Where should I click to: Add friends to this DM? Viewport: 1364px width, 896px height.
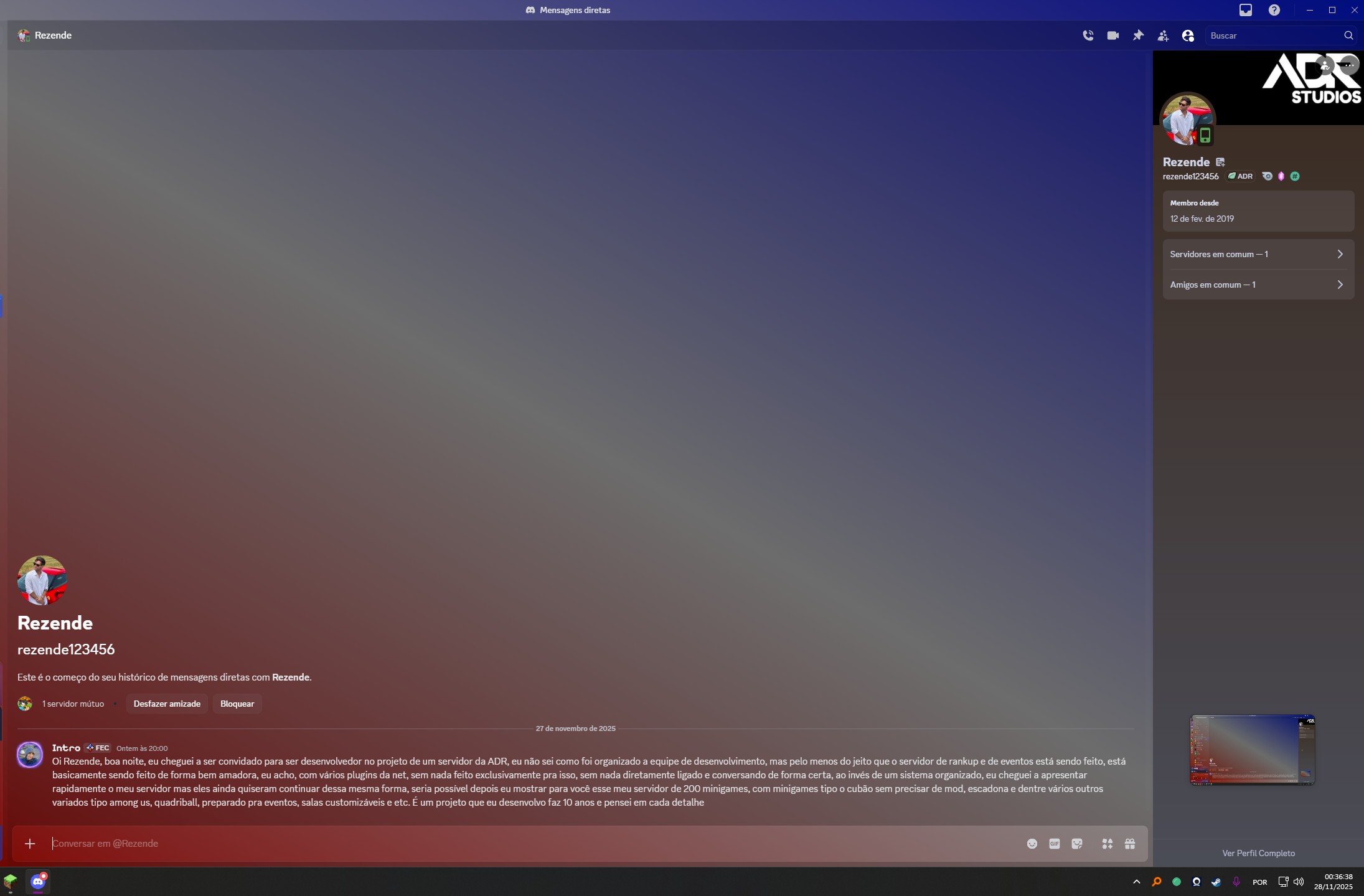click(1163, 35)
